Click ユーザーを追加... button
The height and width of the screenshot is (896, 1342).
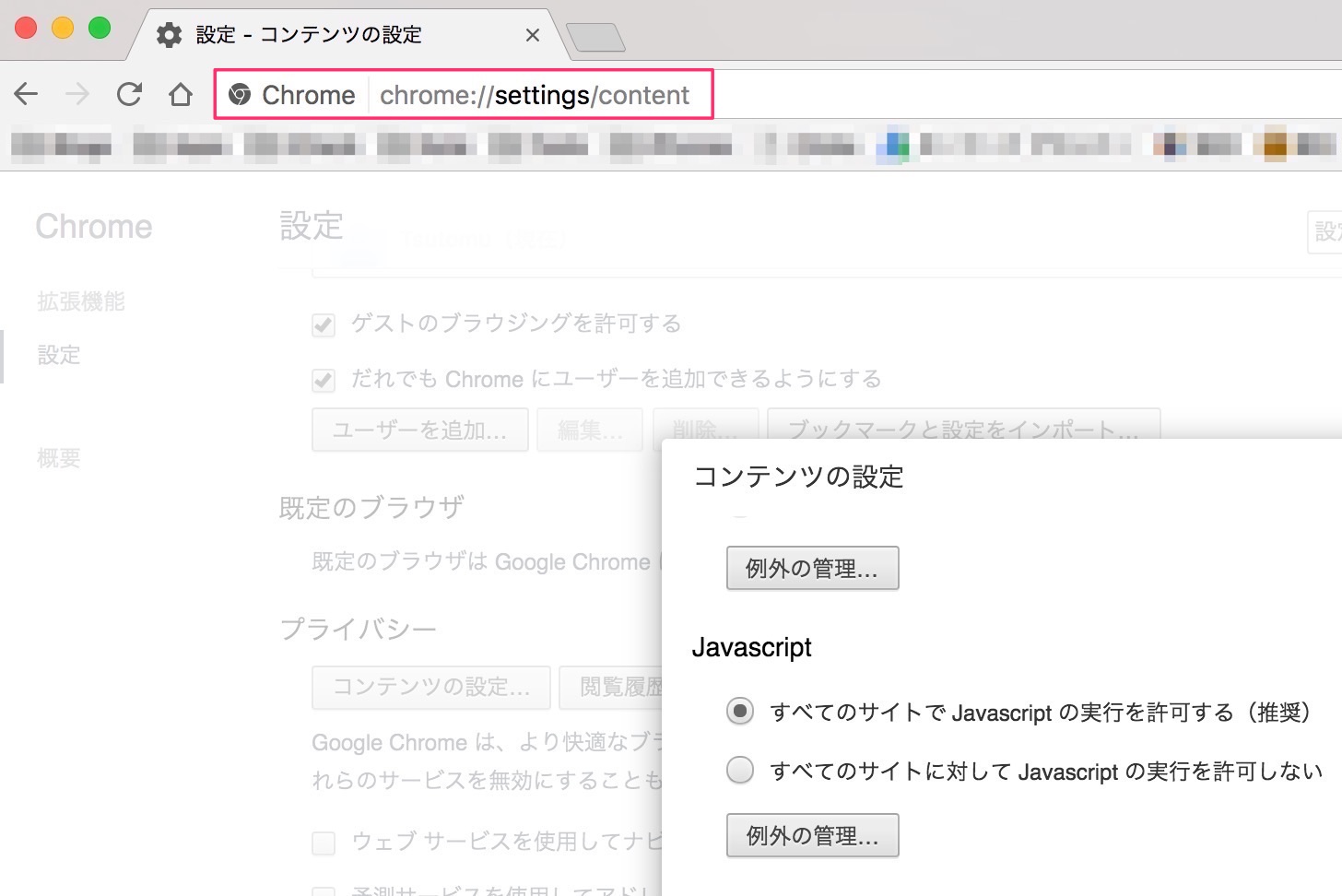pyautogui.click(x=419, y=430)
